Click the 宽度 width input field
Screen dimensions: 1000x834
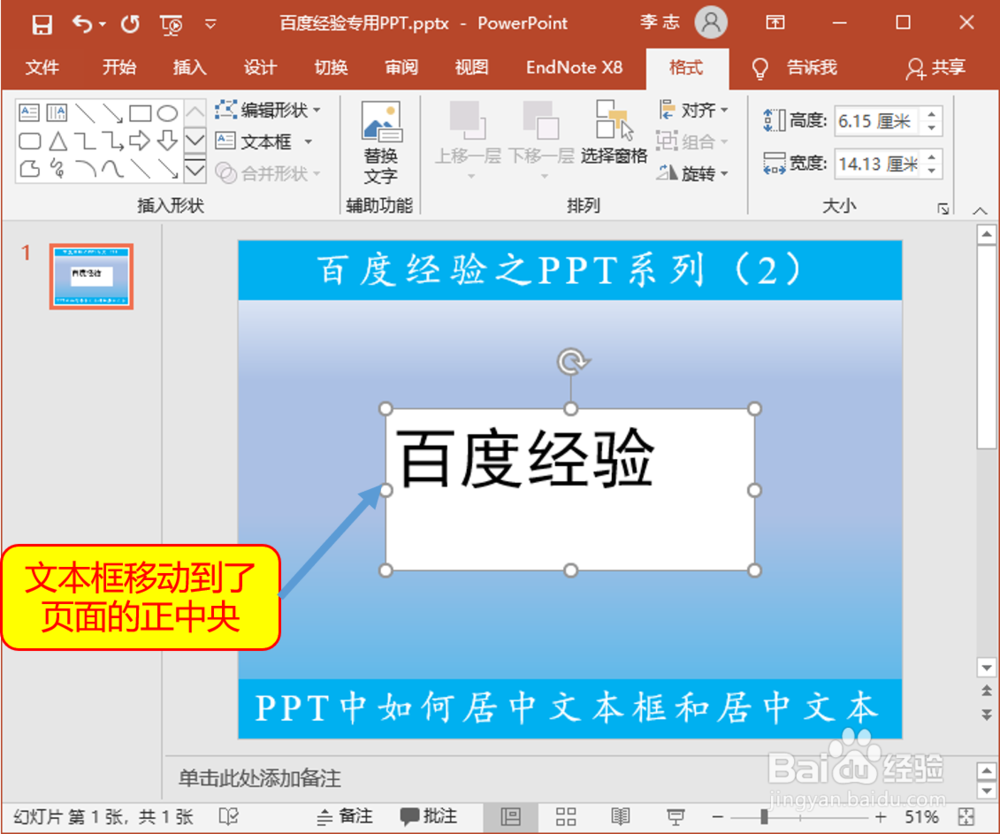point(878,164)
